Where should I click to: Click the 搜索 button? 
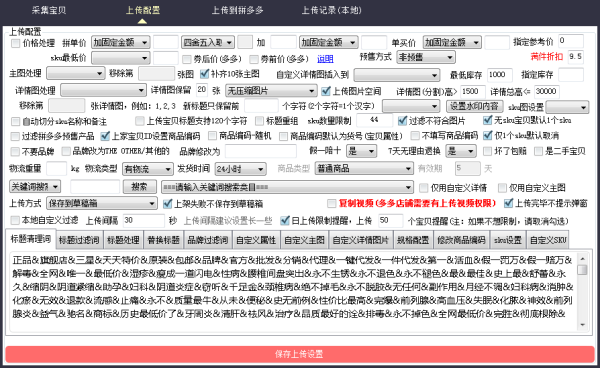139,187
